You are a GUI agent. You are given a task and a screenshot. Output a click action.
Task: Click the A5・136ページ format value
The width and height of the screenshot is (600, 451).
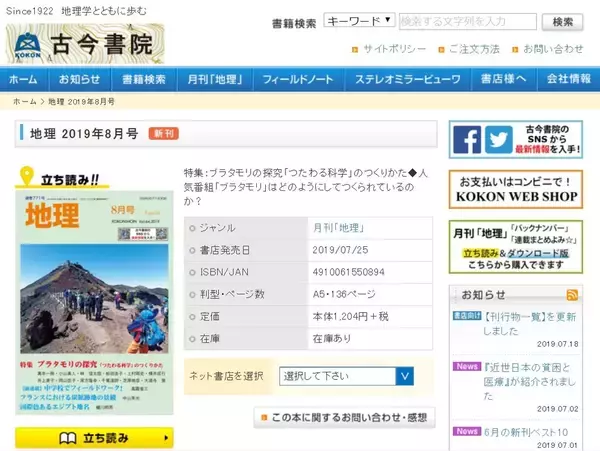pyautogui.click(x=344, y=294)
